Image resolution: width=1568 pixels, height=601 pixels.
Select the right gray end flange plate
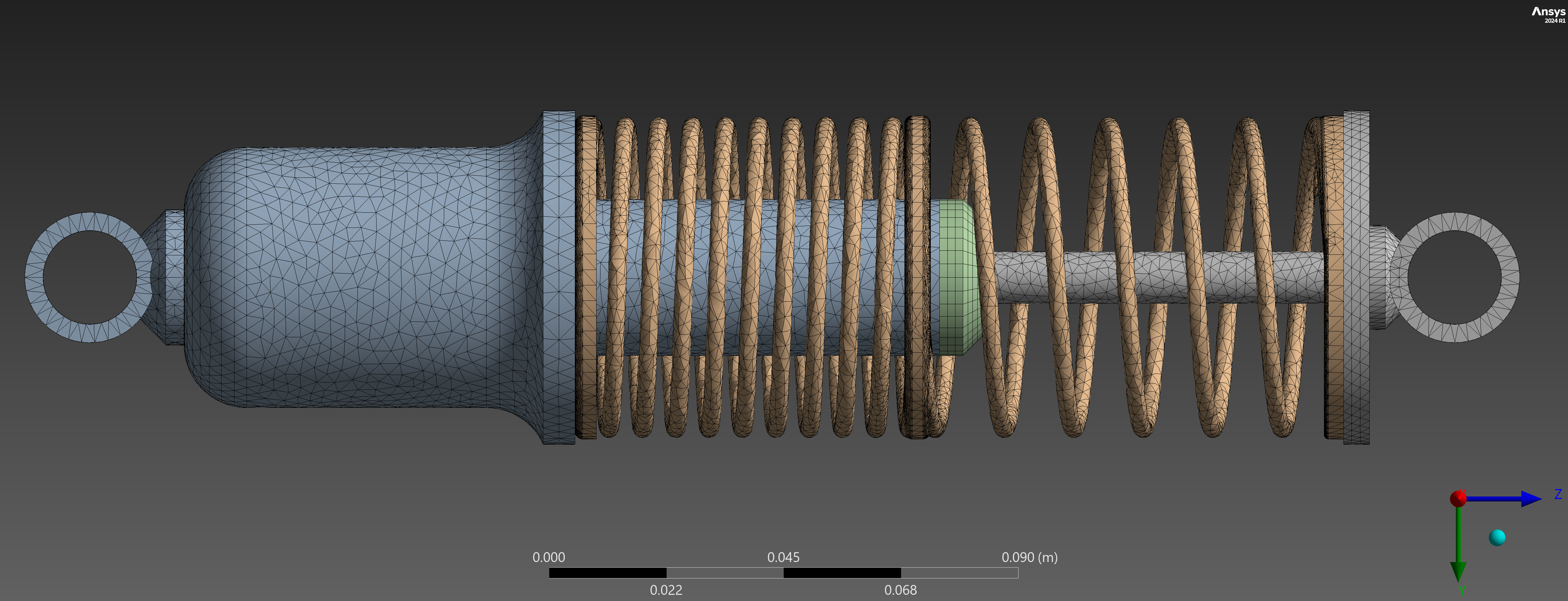tap(1356, 277)
